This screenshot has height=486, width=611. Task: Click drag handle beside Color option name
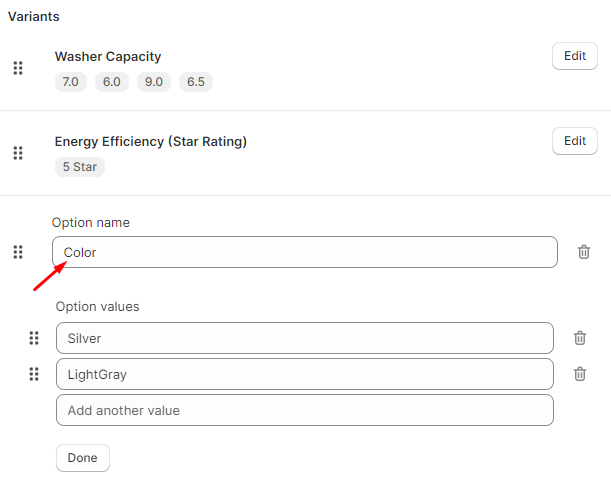pyautogui.click(x=18, y=252)
